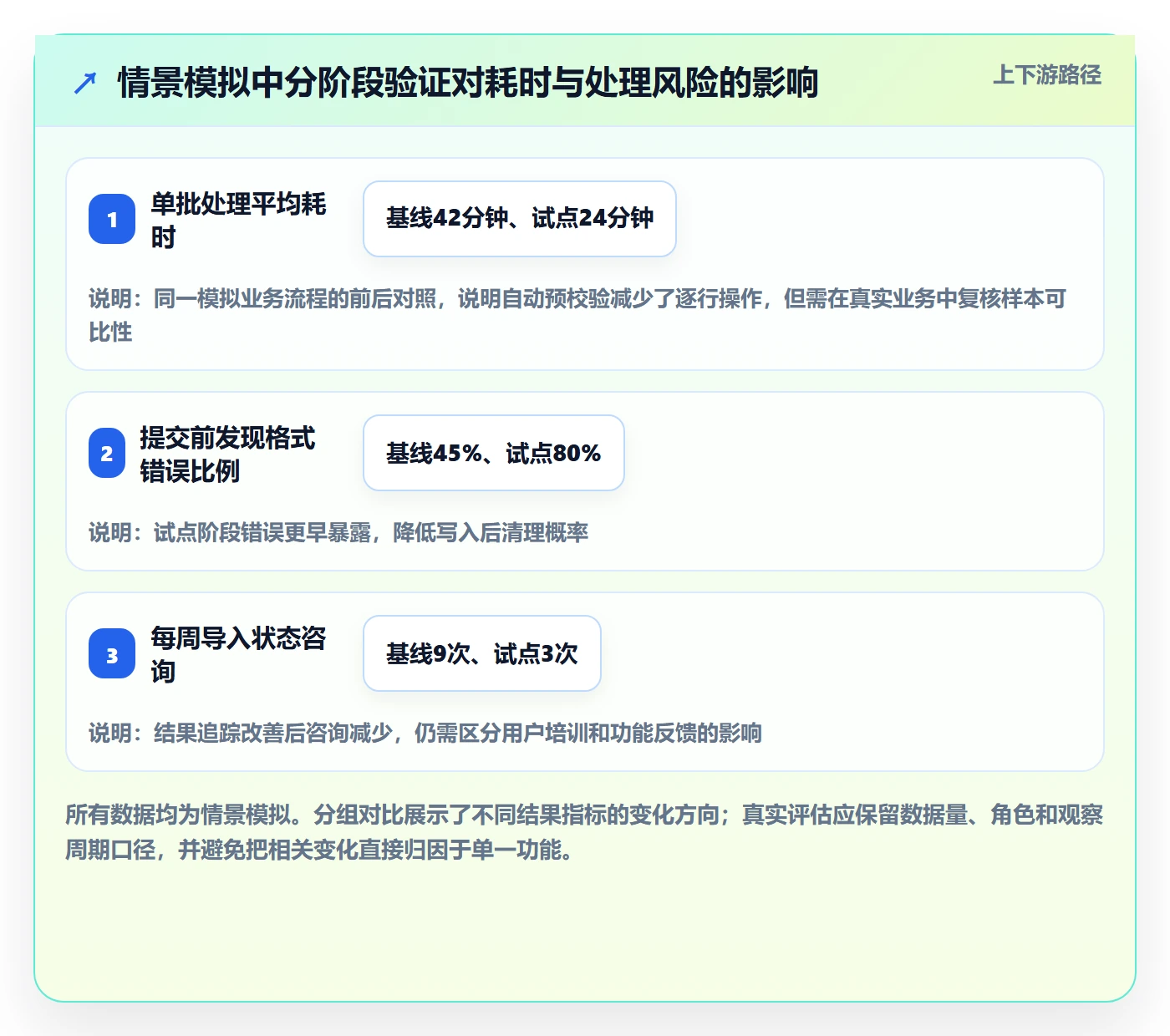Screen dimensions: 1170x1036
Task: Click the note 说明：结果追踪改善后咨询减少
Action: [x=425, y=733]
